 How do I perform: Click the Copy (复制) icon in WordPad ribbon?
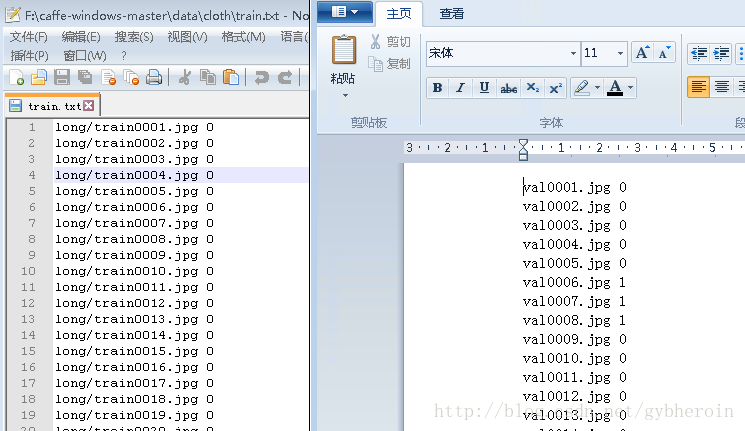tap(375, 64)
